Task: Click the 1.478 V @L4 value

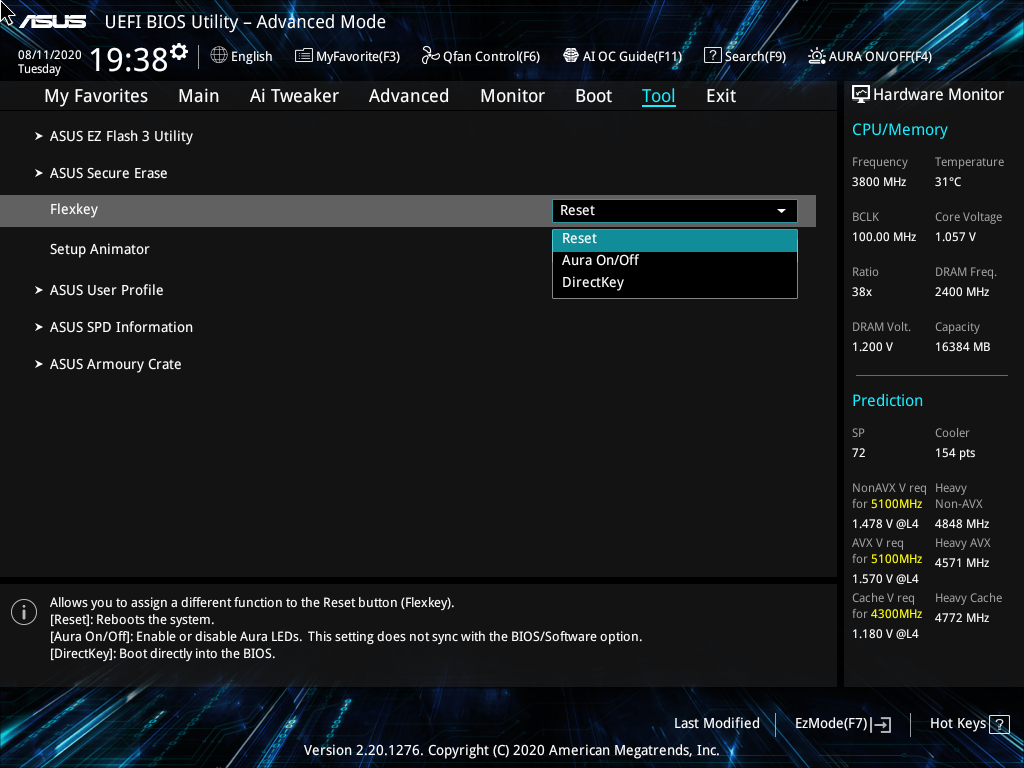Action: point(885,524)
